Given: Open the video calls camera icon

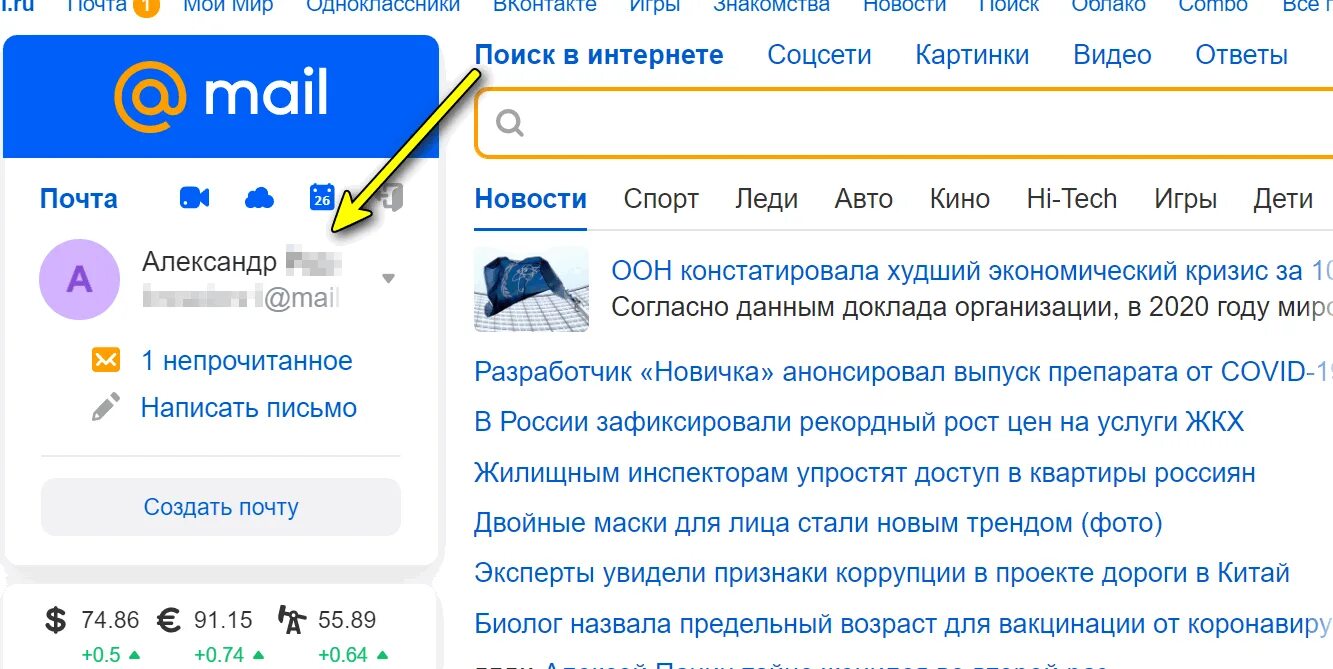Looking at the screenshot, I should pyautogui.click(x=194, y=198).
